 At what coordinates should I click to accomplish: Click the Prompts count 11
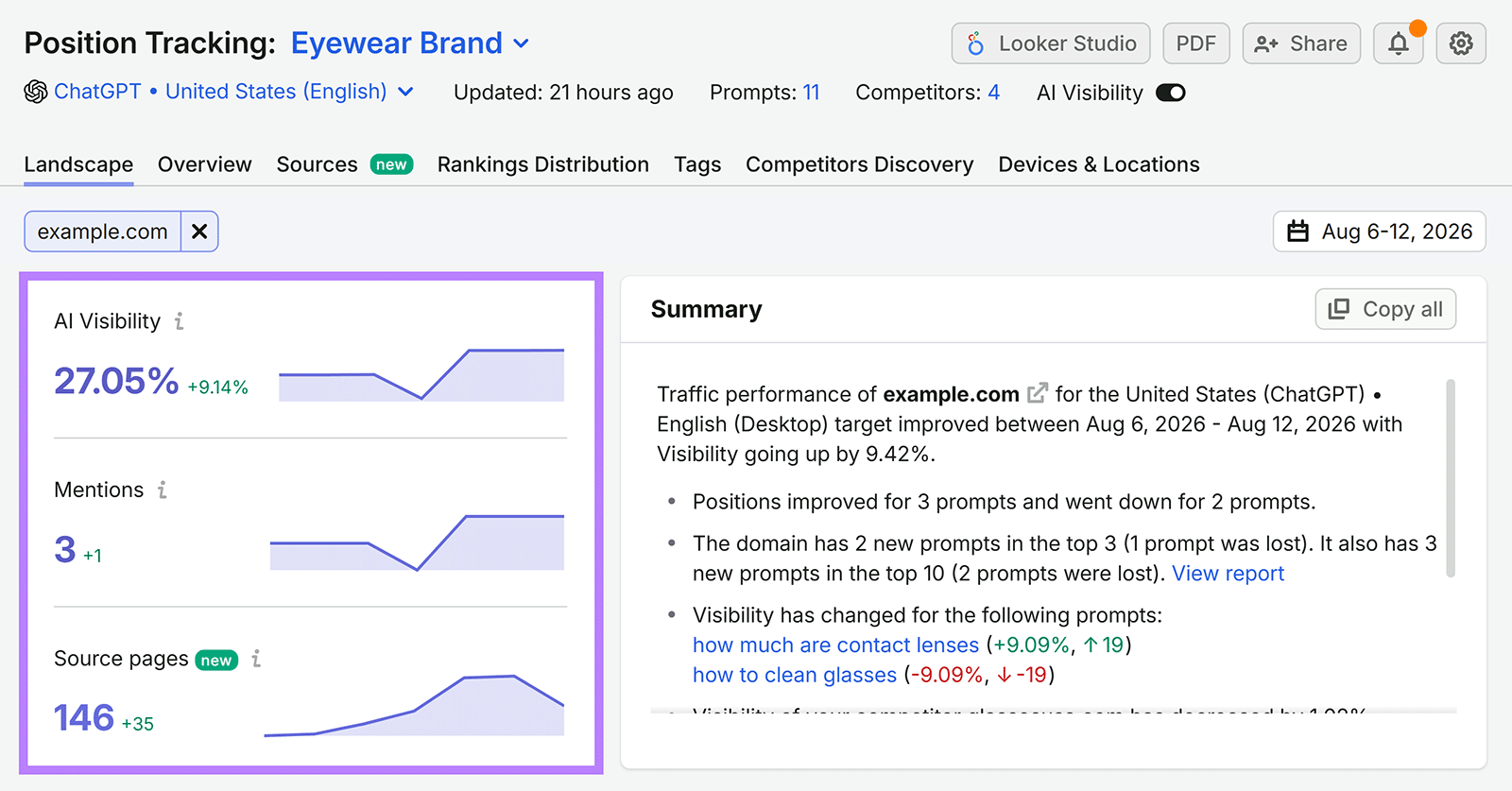811,93
